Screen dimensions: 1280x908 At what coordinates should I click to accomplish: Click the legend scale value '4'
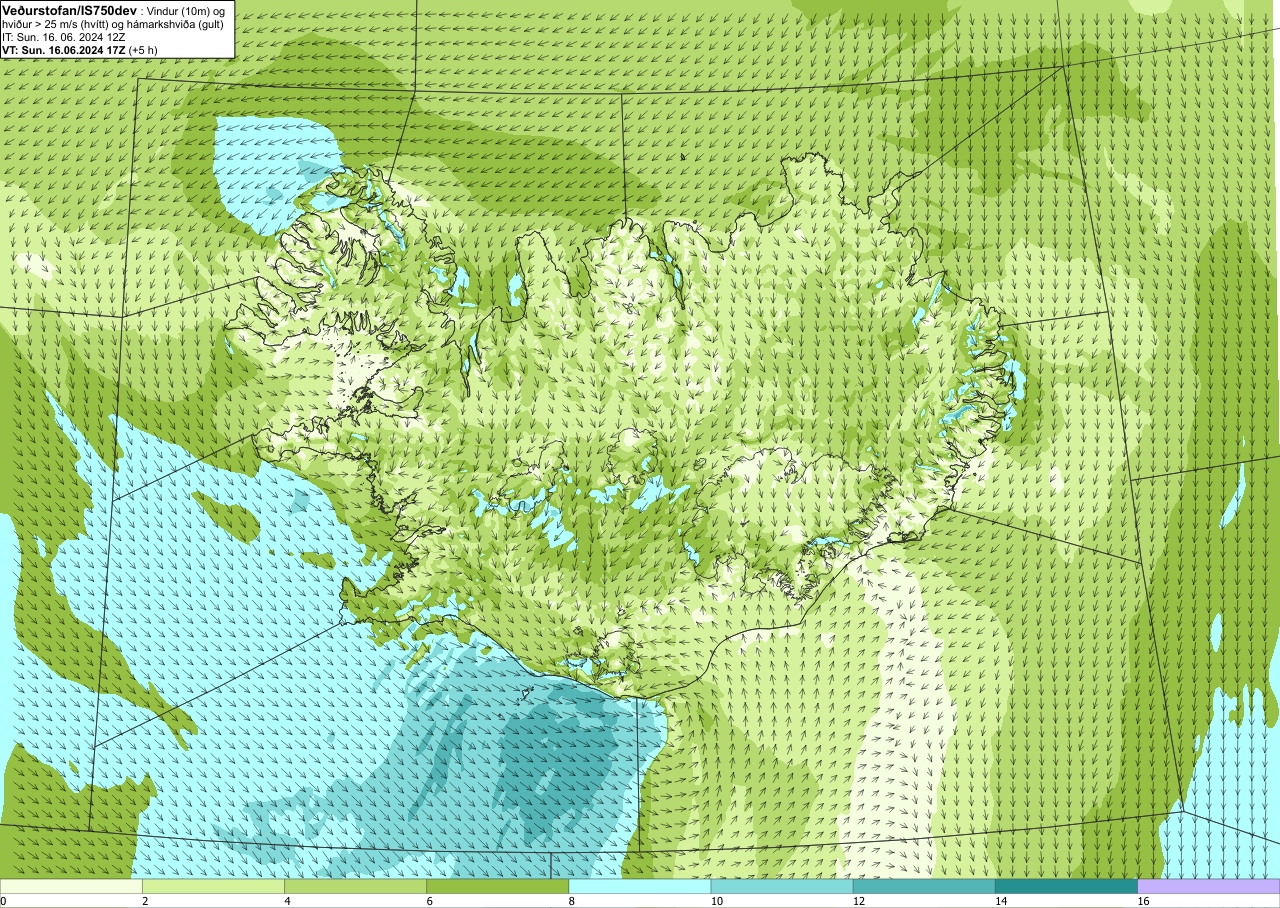point(288,901)
